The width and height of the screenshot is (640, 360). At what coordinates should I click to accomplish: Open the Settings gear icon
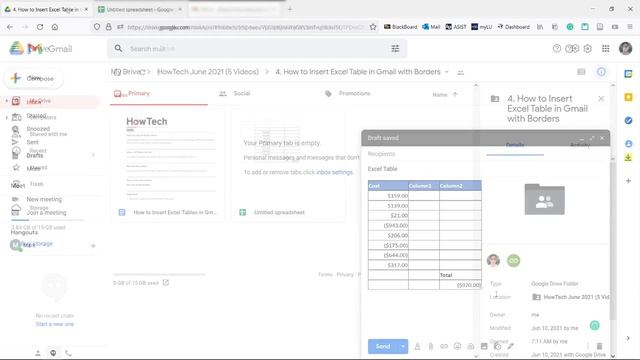click(x=588, y=49)
